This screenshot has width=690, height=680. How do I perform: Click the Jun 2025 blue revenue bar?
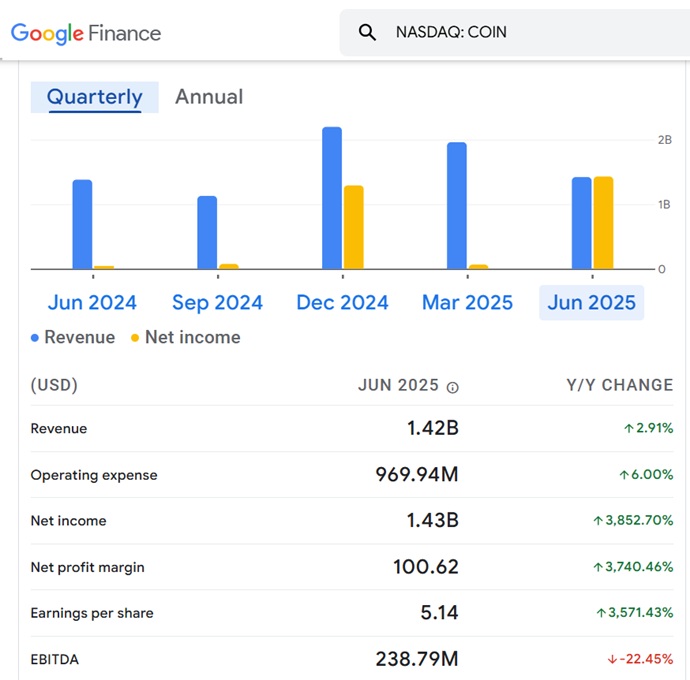(x=582, y=223)
